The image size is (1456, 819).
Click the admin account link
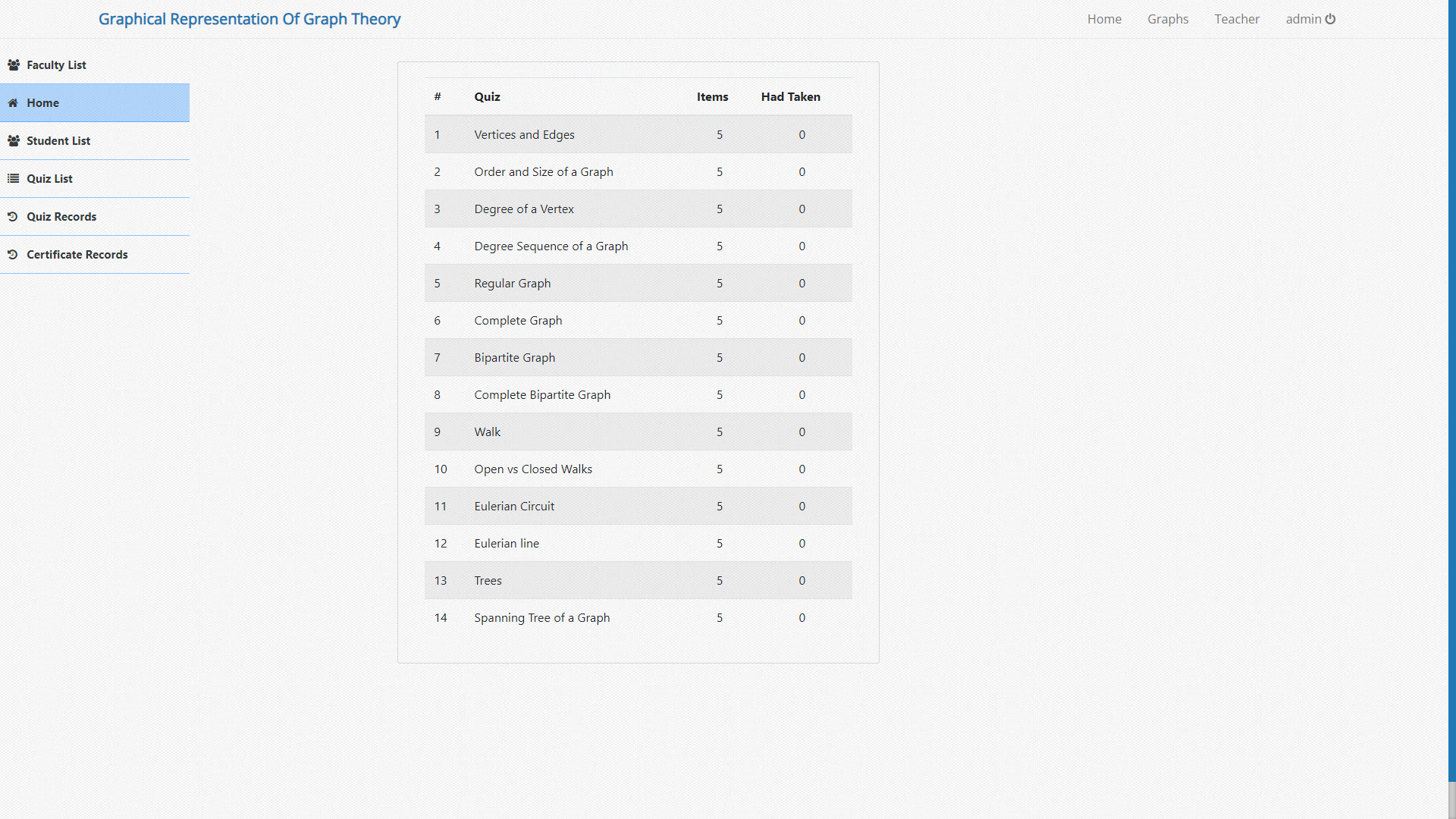click(x=1304, y=19)
